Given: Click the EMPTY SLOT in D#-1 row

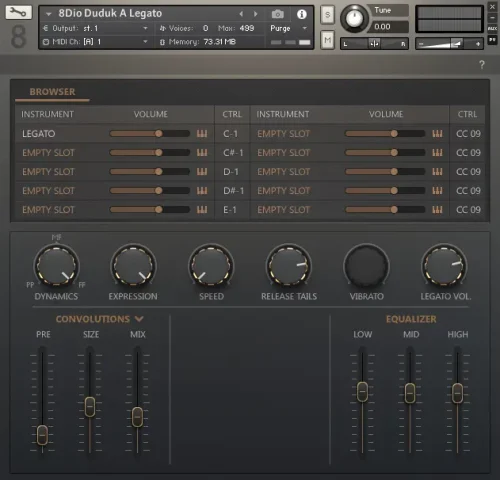Looking at the screenshot, I should pos(48,191).
